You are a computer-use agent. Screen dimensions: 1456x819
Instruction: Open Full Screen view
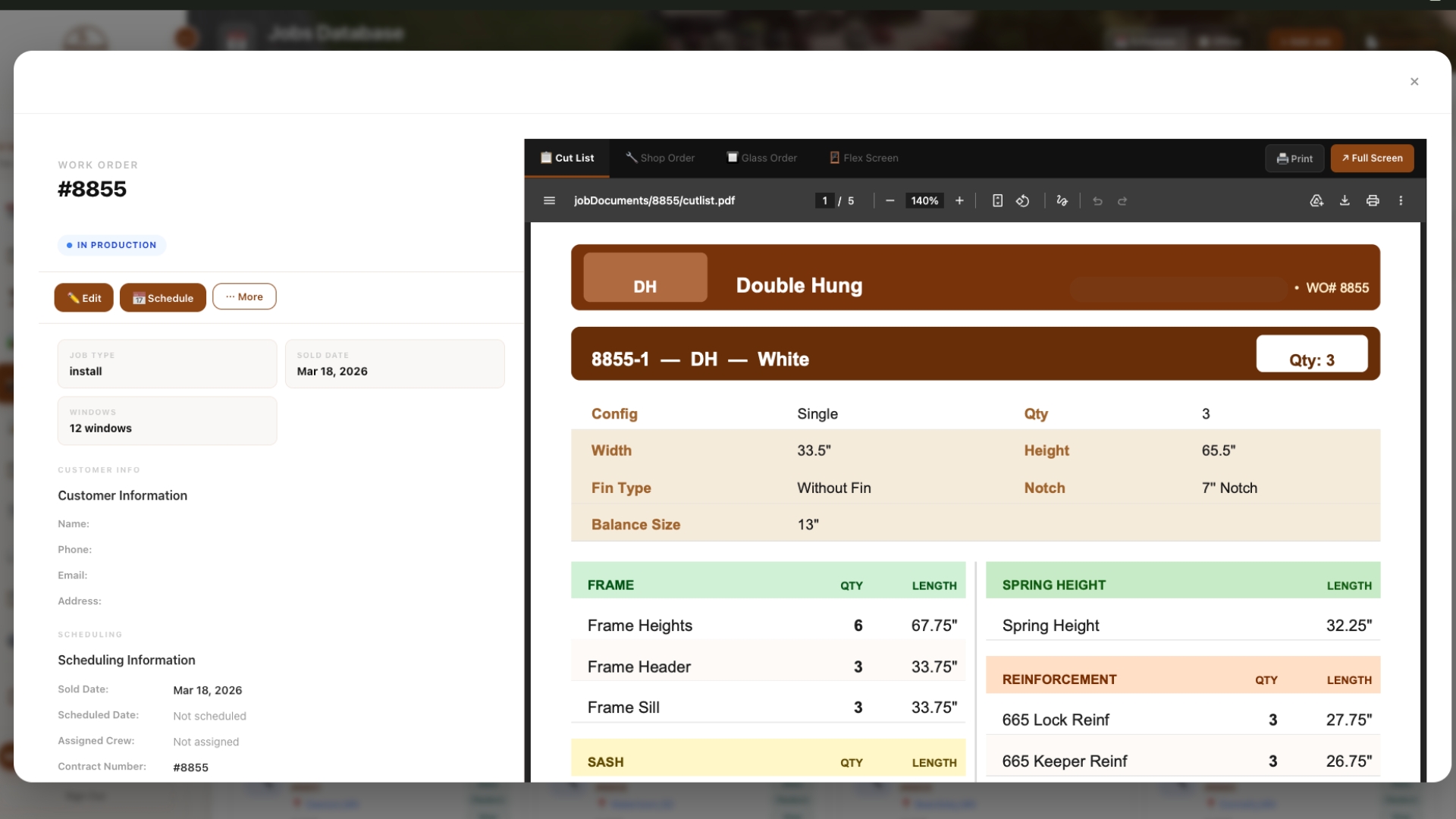pos(1372,158)
